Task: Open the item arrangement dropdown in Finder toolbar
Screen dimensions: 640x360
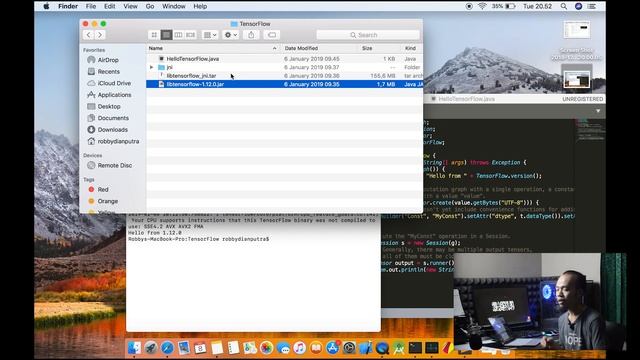Action: pyautogui.click(x=210, y=35)
